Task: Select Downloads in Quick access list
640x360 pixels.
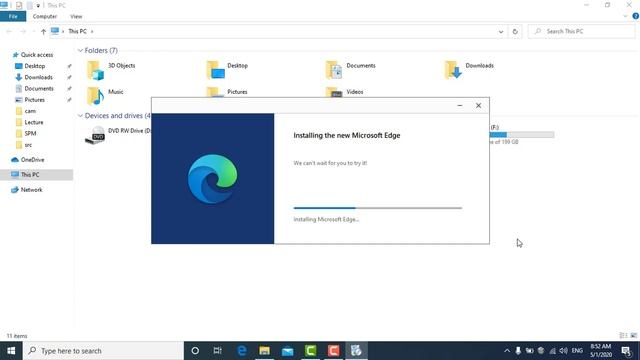Action: click(x=38, y=77)
